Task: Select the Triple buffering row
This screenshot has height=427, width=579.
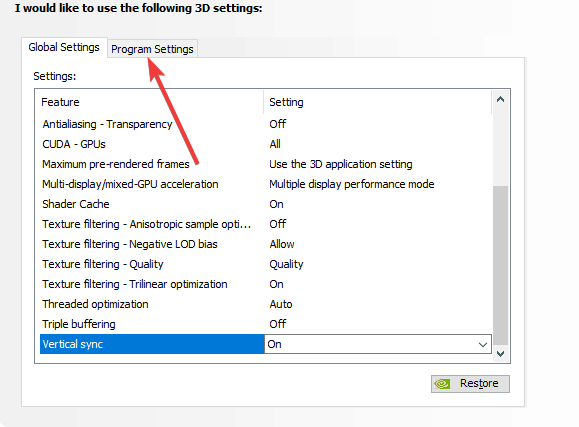Action: tap(266, 324)
